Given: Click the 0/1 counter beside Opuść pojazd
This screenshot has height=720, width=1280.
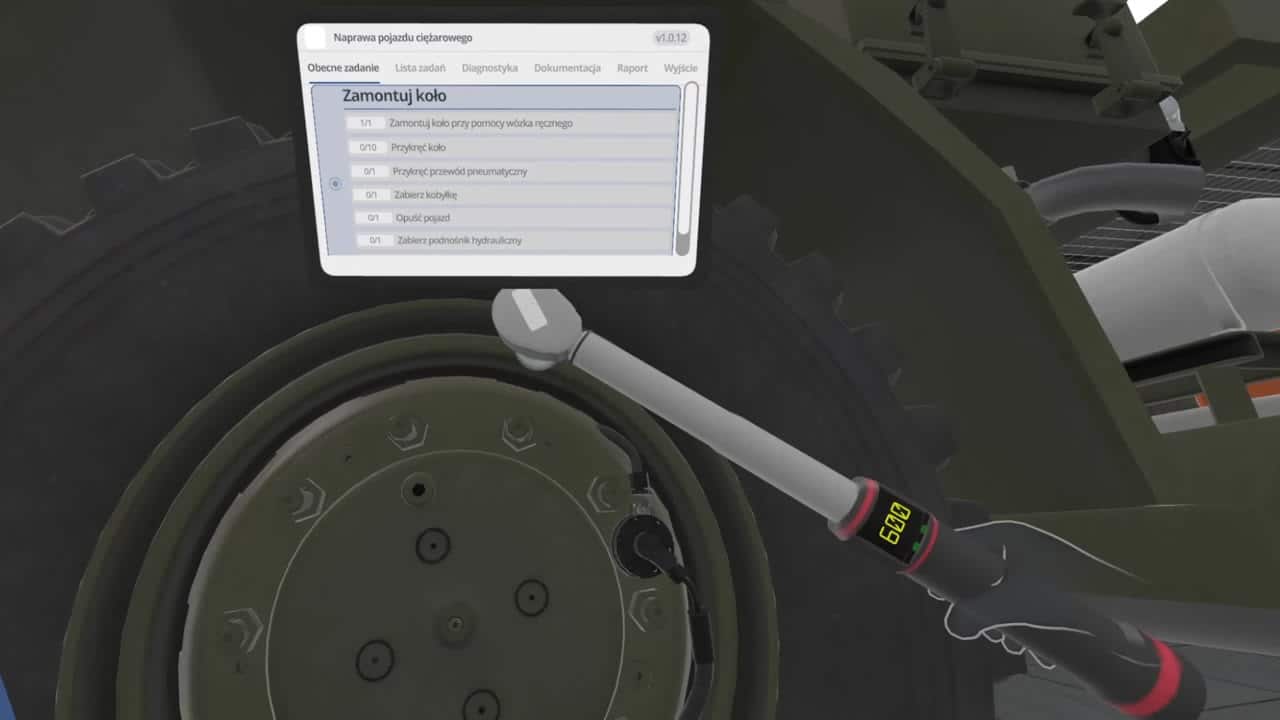Looking at the screenshot, I should click(373, 217).
